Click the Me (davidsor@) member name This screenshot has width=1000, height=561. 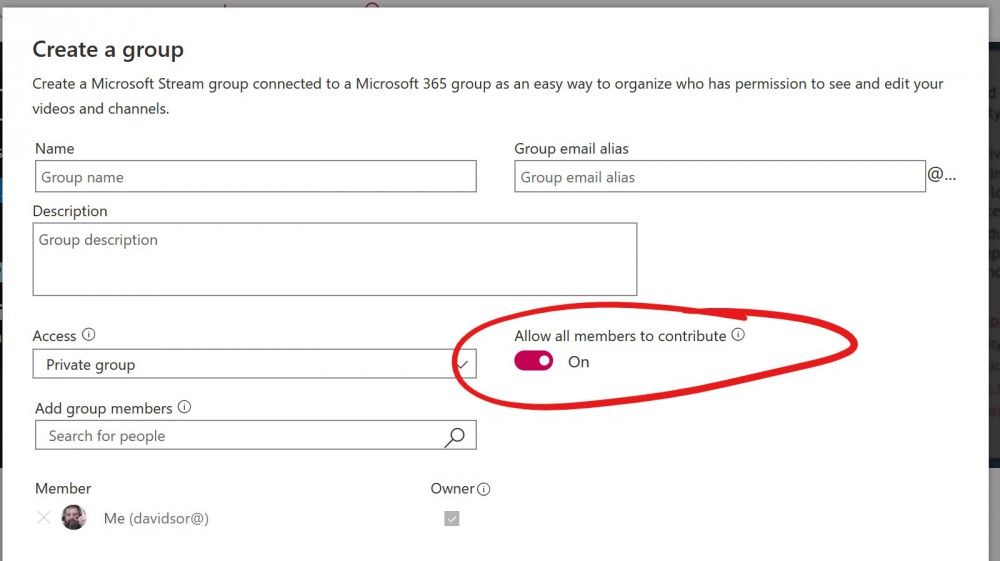pos(156,518)
